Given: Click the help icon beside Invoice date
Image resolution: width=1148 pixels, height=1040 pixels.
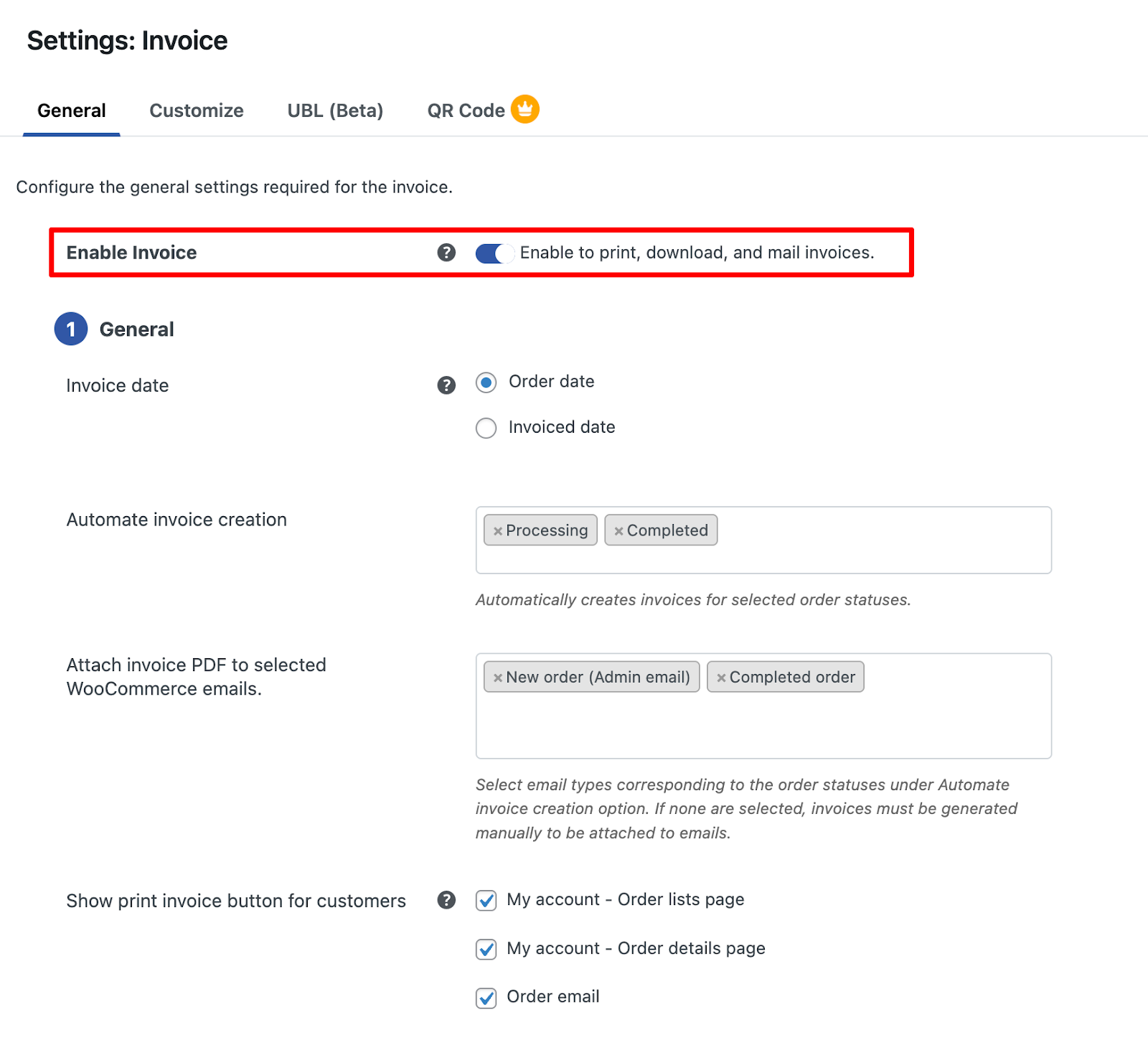Looking at the screenshot, I should [446, 385].
